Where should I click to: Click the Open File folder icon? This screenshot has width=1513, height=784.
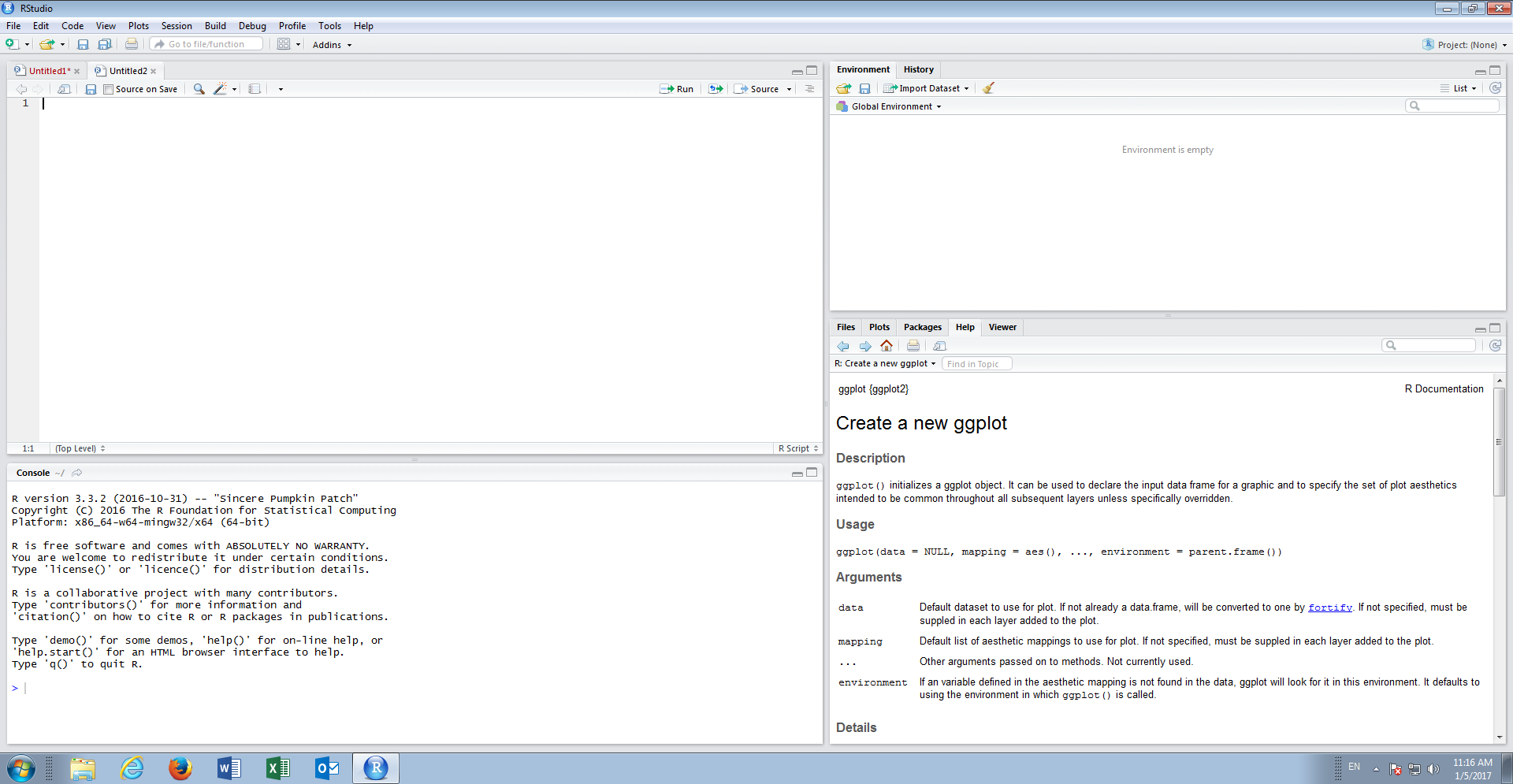(x=47, y=44)
